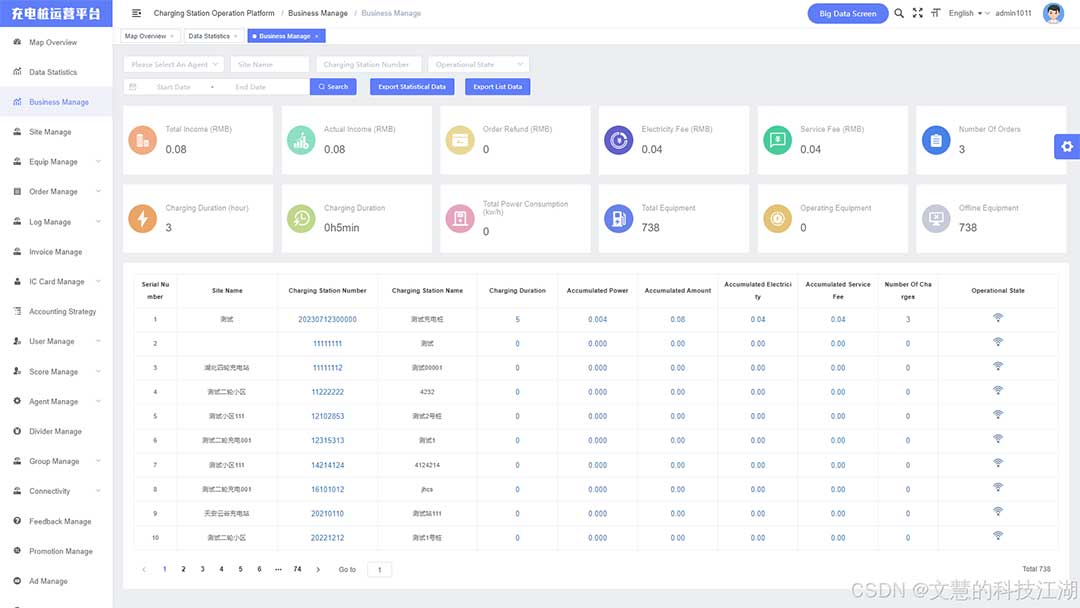Open Ad Manage in the sidebar
1080x608 pixels.
pyautogui.click(x=56, y=581)
